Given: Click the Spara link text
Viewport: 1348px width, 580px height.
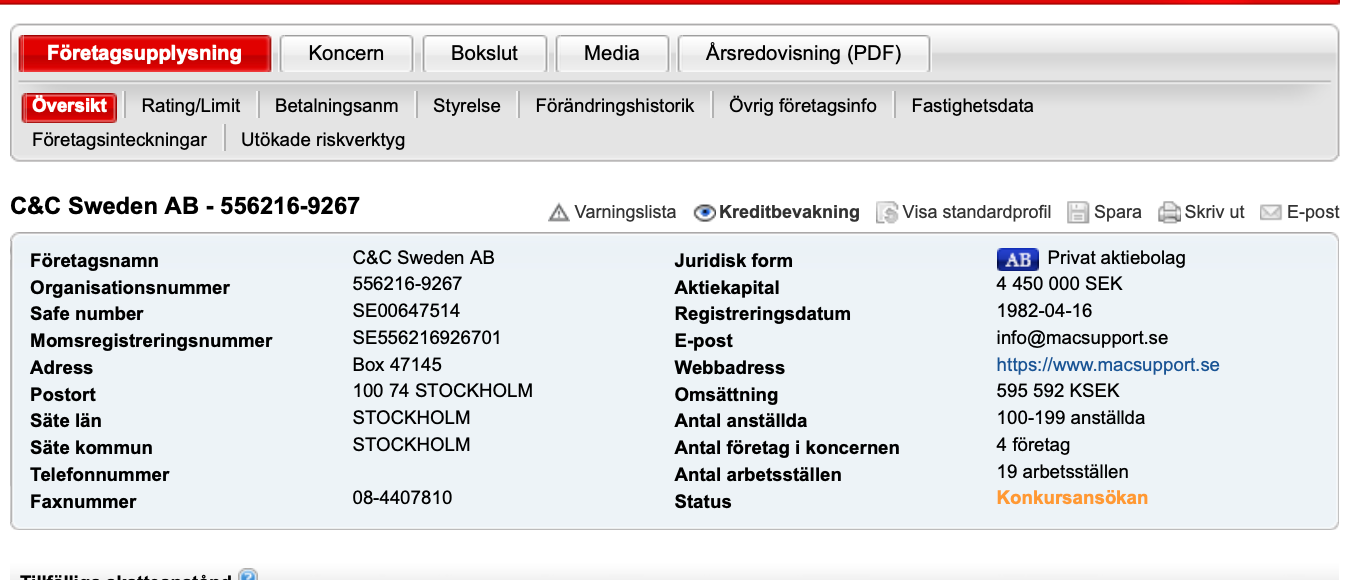Looking at the screenshot, I should [x=1118, y=212].
